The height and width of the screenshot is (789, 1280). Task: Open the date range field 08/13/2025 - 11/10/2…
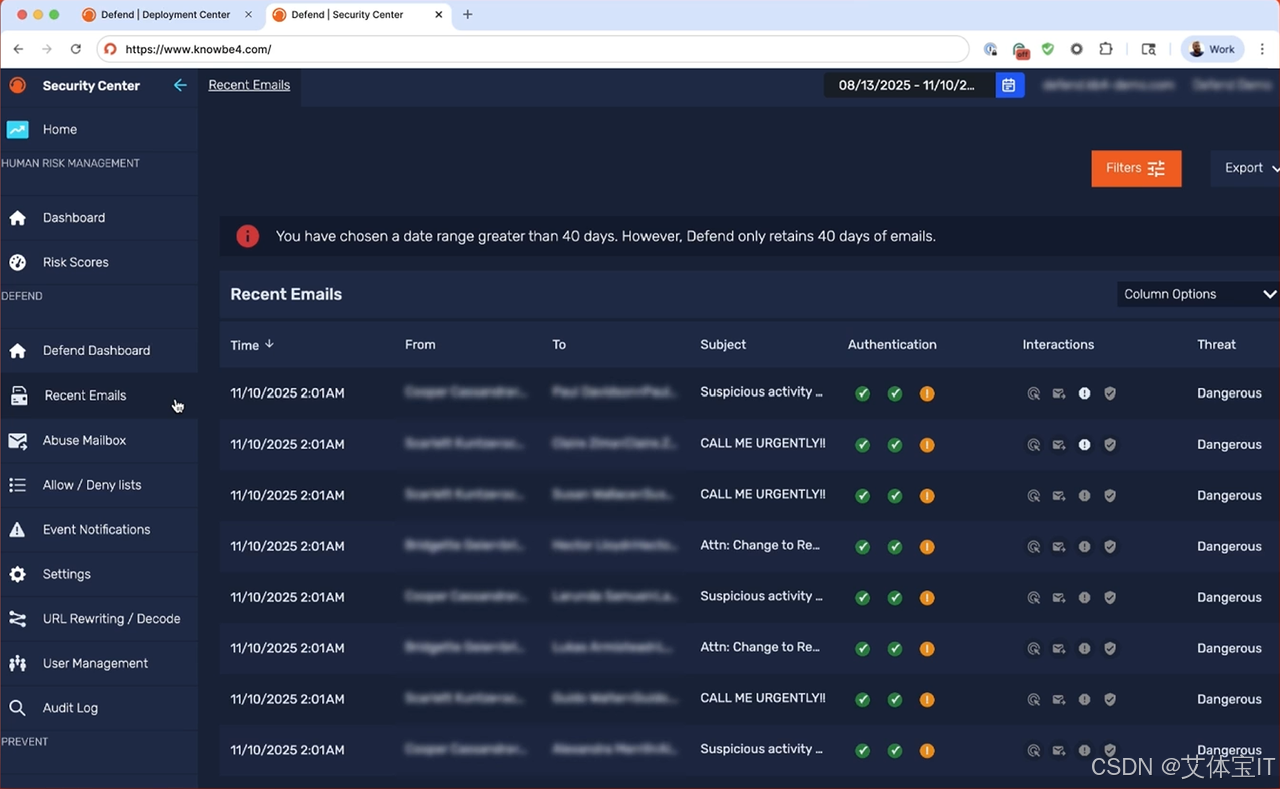[x=909, y=85]
